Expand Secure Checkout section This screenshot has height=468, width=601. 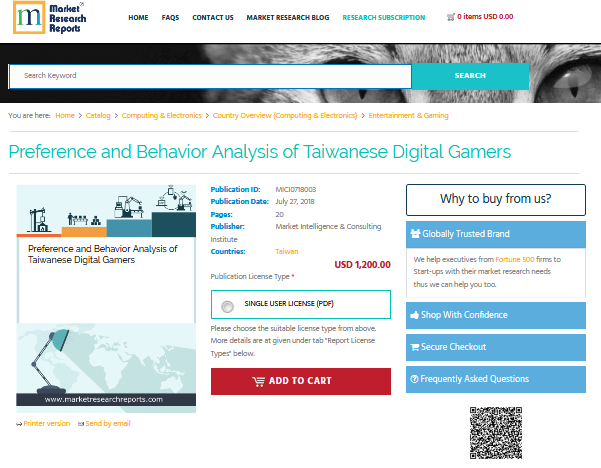pyautogui.click(x=496, y=347)
